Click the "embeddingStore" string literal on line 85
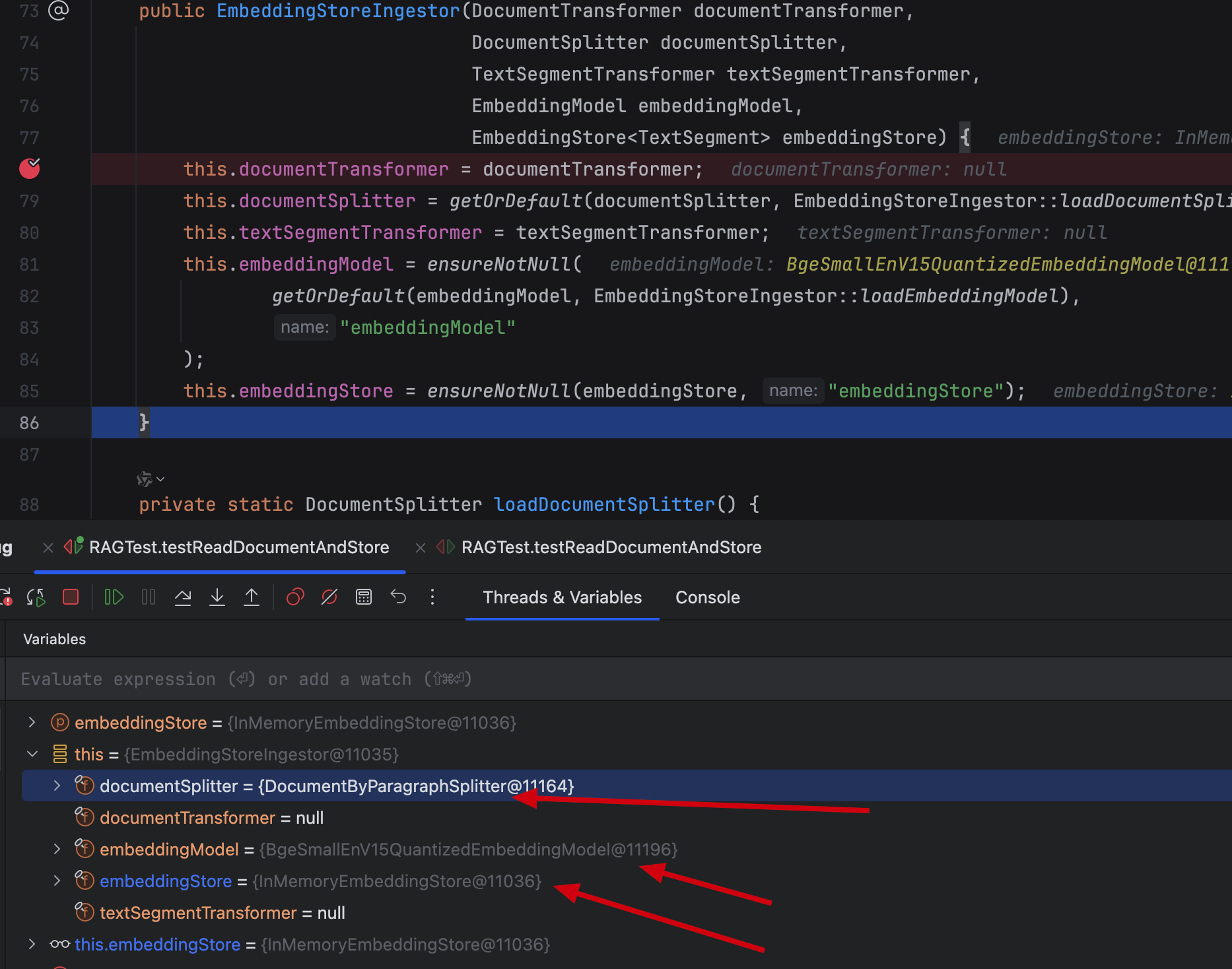Viewport: 1232px width, 969px height. (916, 391)
